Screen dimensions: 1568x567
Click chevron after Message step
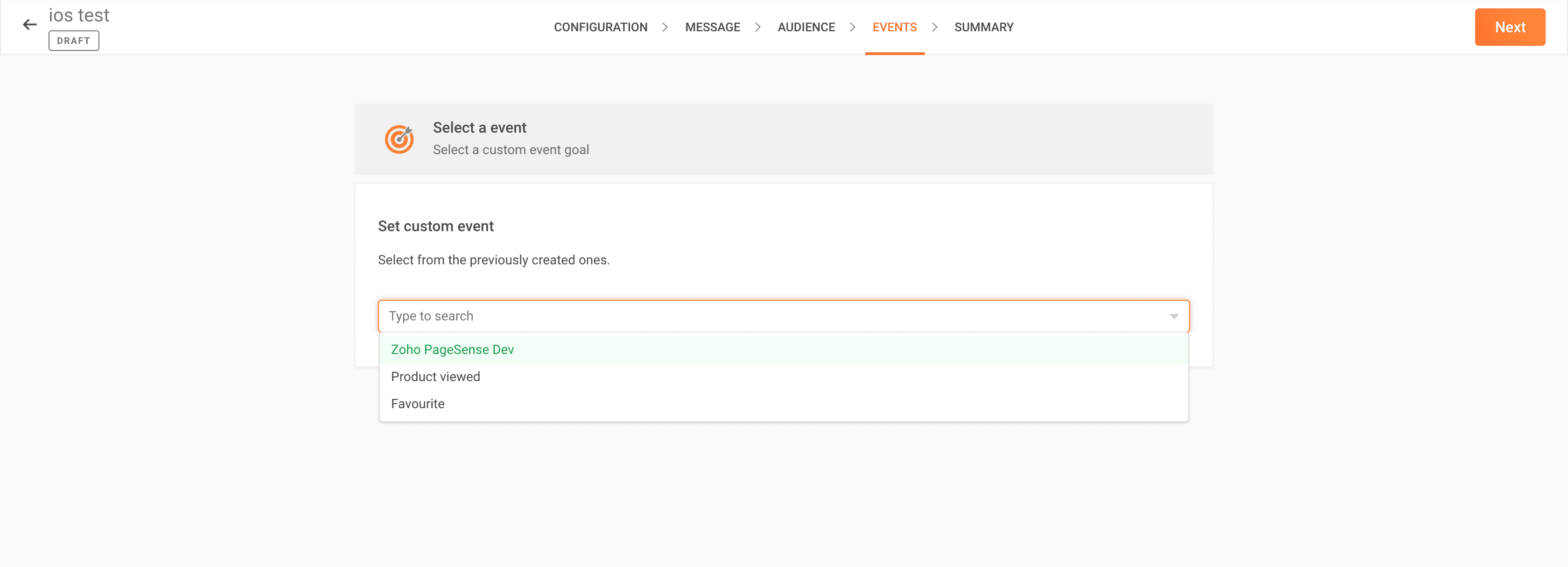(x=758, y=28)
